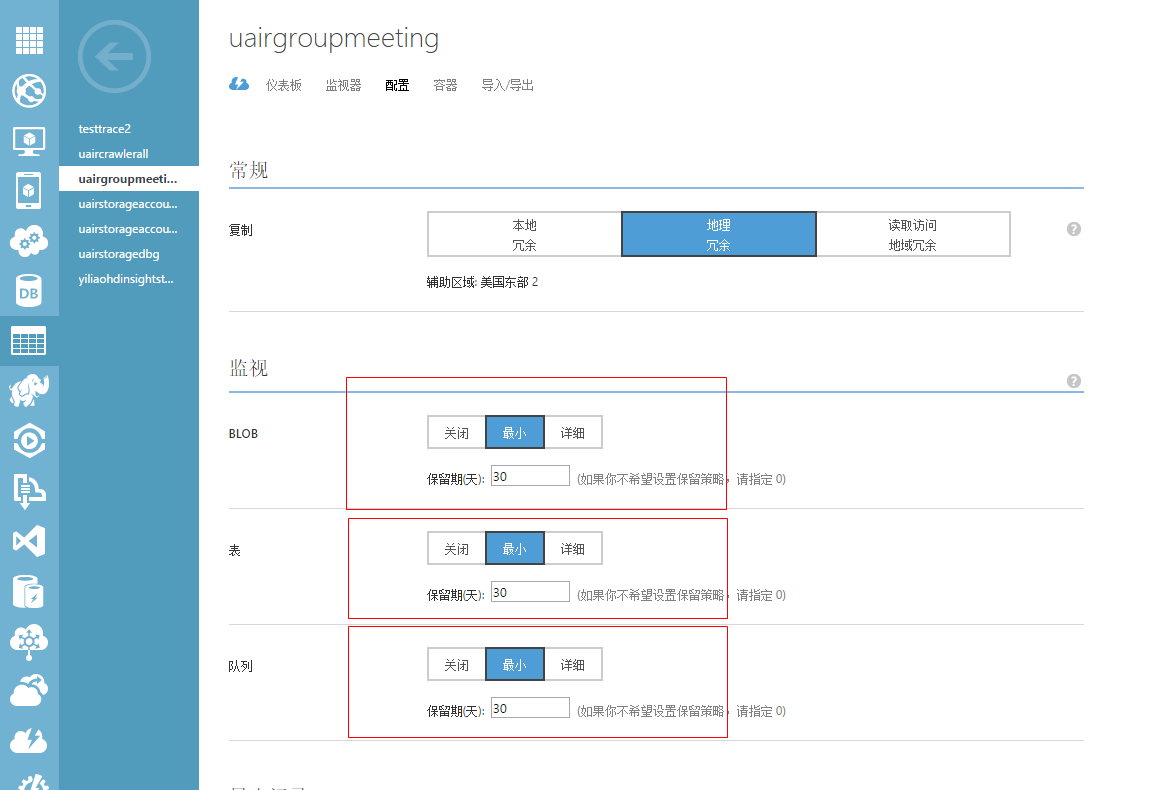
Task: Open the Web Sites globe icon in sidebar
Action: (x=29, y=91)
